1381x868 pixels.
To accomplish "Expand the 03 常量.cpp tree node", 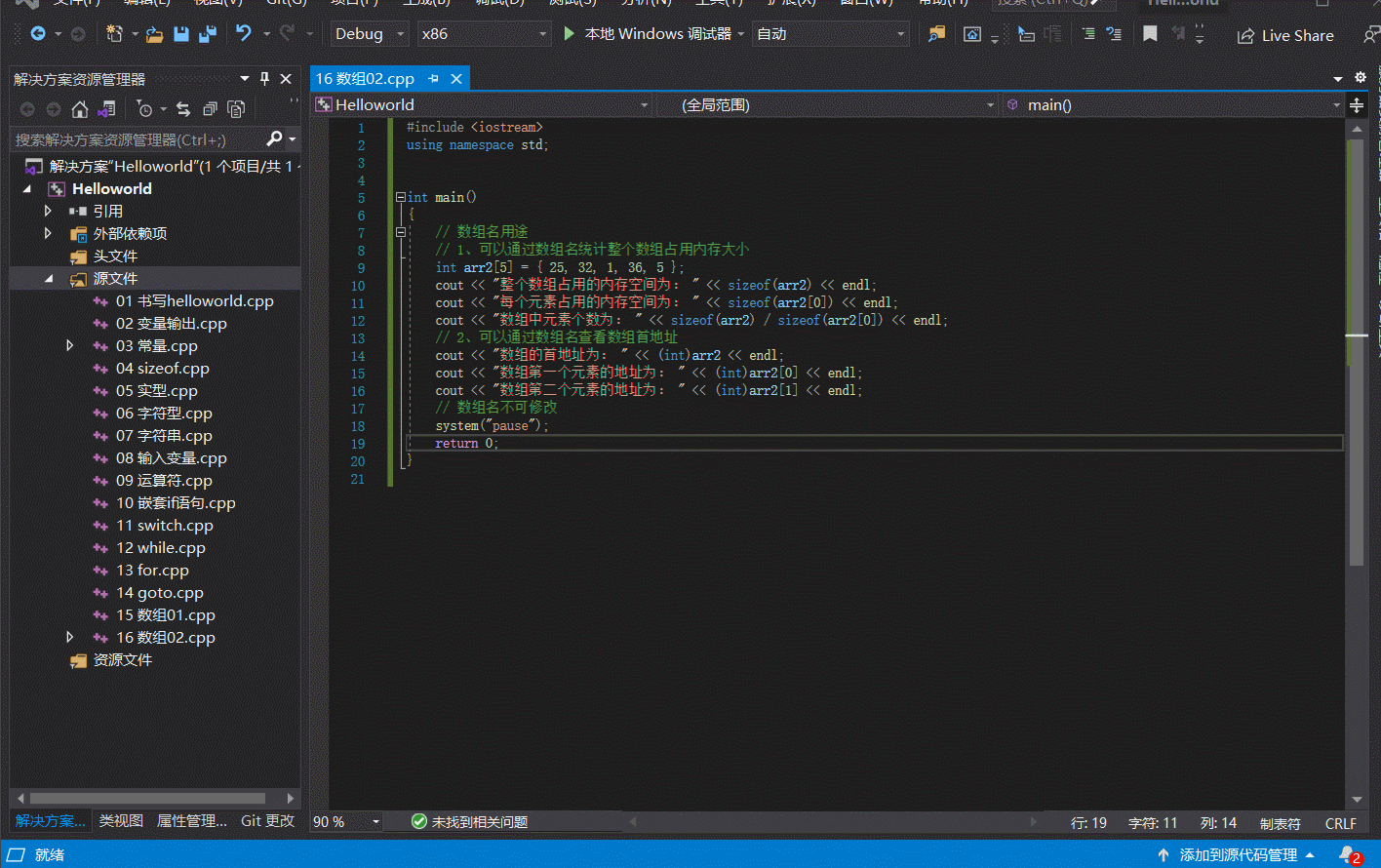I will [x=69, y=345].
